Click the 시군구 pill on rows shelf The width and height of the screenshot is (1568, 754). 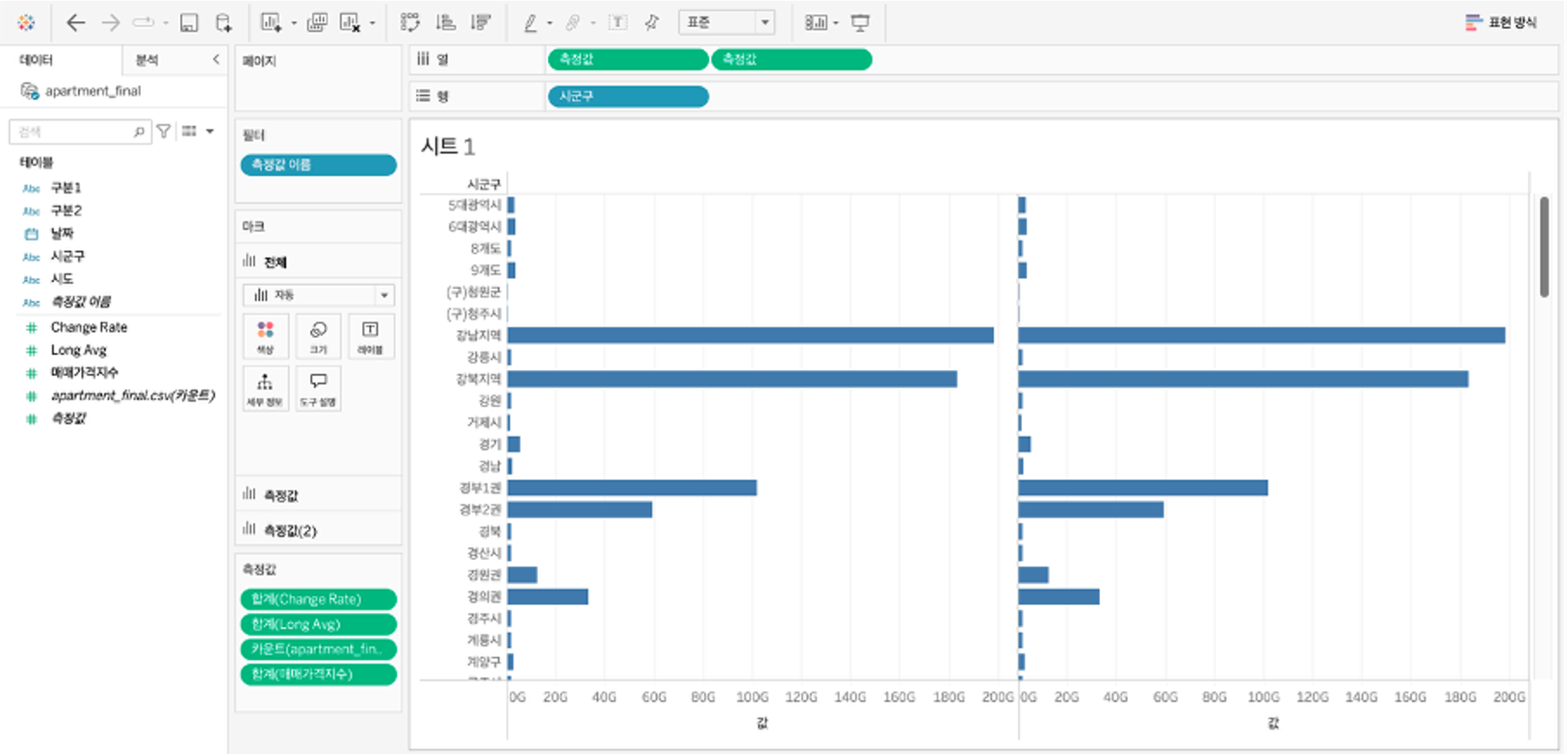(628, 96)
